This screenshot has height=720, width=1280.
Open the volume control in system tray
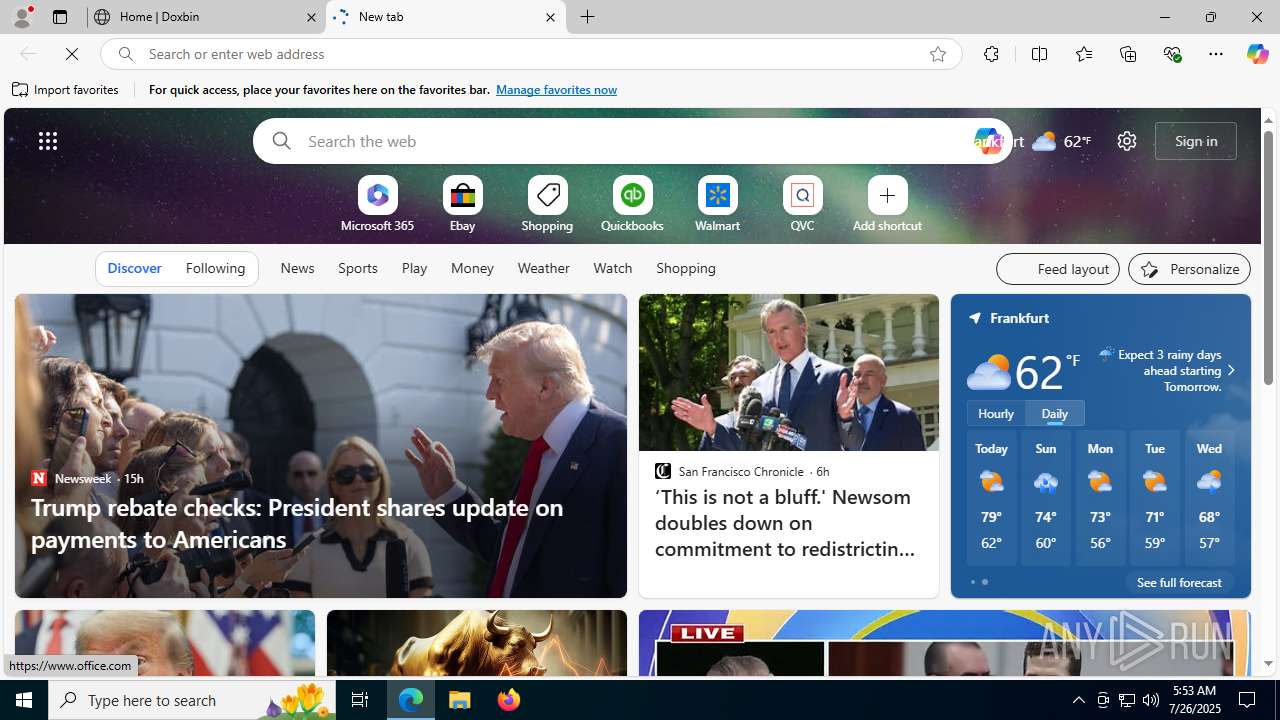[1151, 700]
